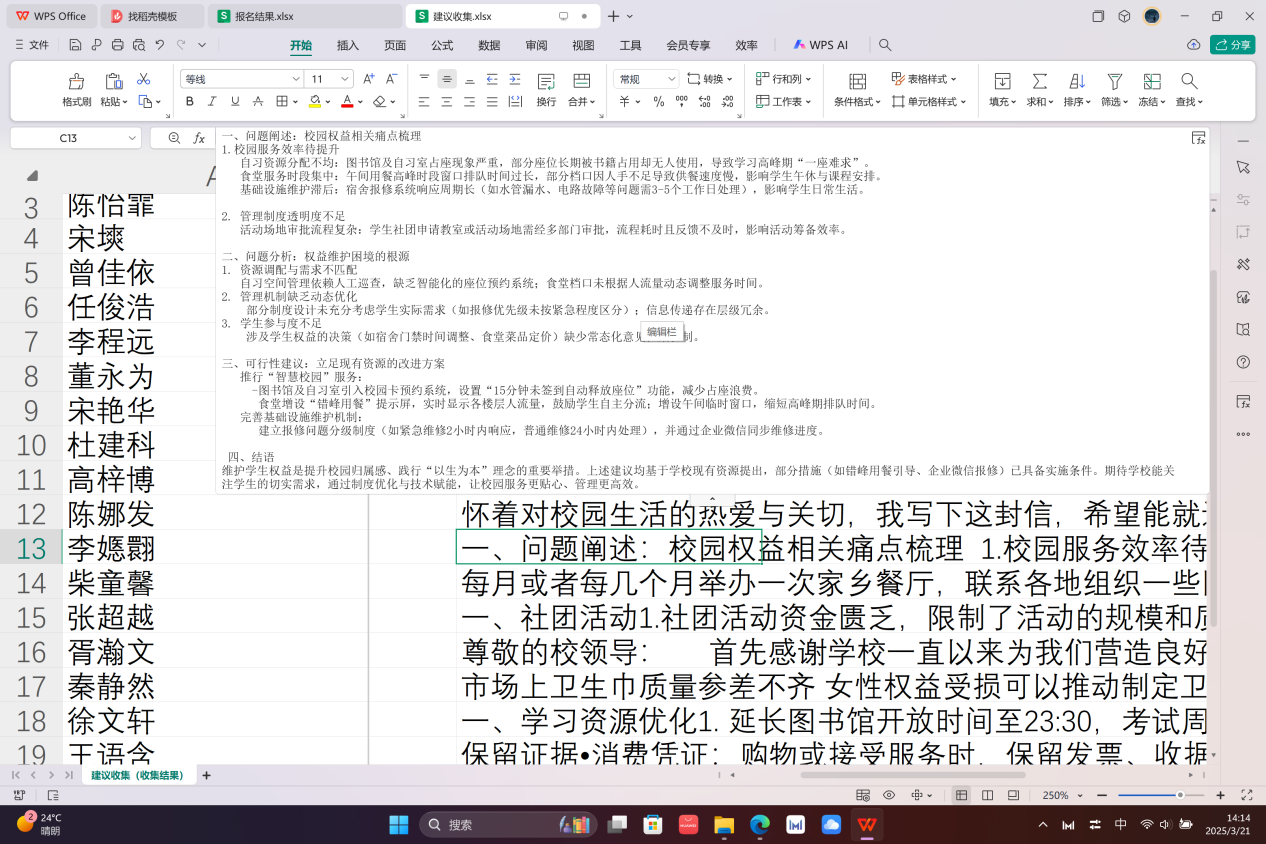
Task: Click the AutoSum (求和) icon
Action: pos(1040,82)
